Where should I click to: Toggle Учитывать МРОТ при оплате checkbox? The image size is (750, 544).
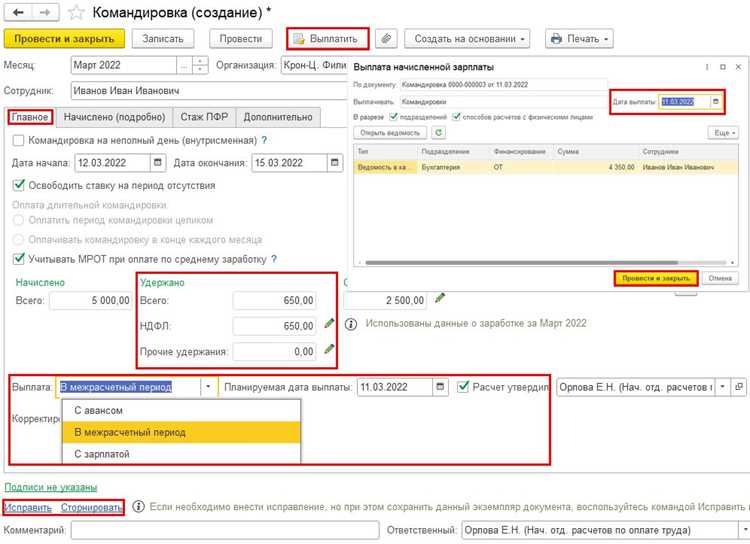[18, 259]
